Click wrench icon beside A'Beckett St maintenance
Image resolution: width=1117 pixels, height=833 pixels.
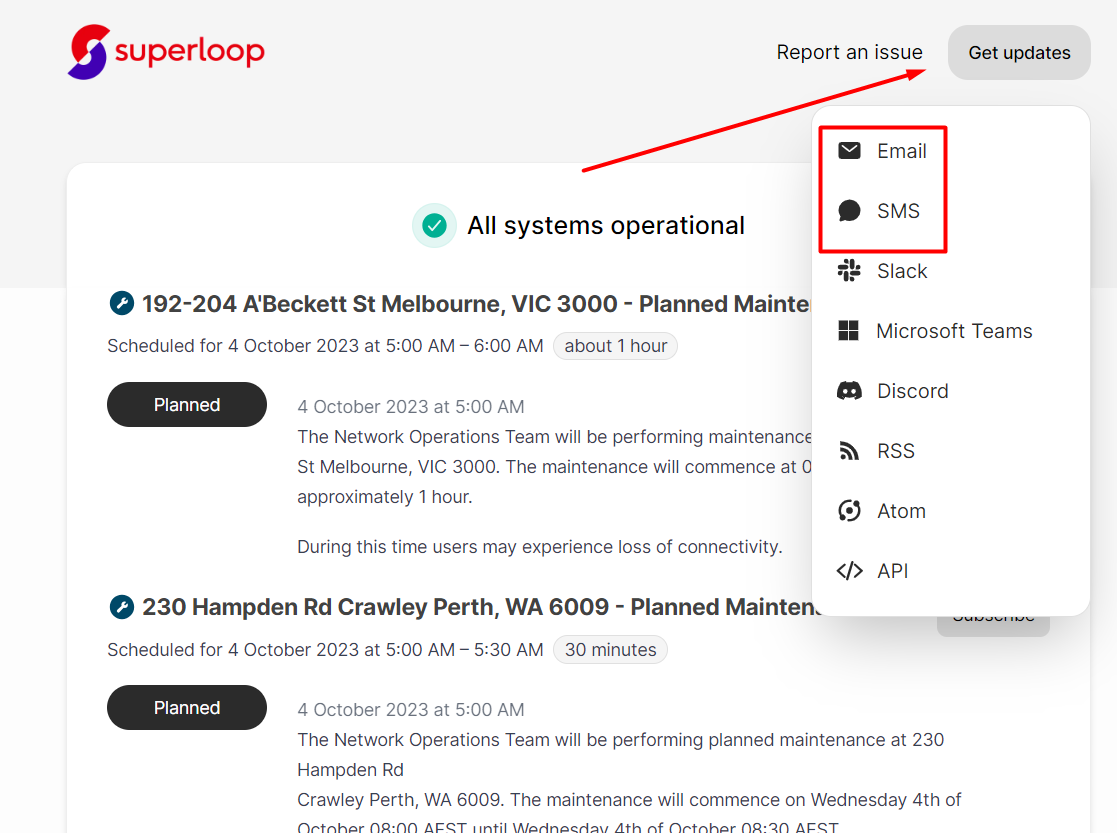click(x=121, y=303)
